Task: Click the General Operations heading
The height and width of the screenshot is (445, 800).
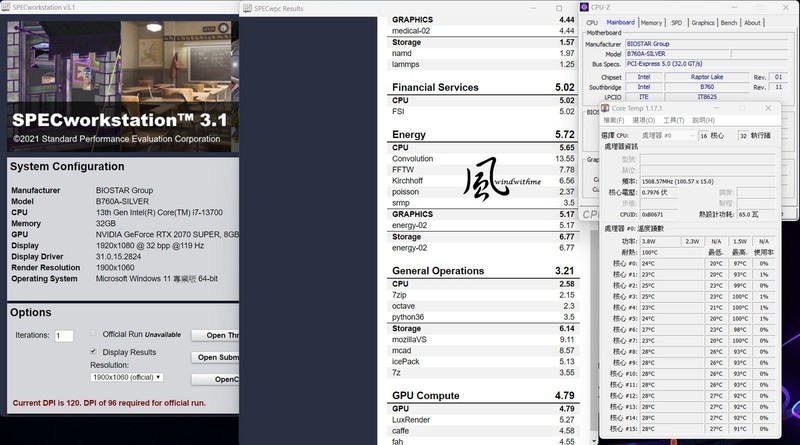Action: [x=438, y=271]
